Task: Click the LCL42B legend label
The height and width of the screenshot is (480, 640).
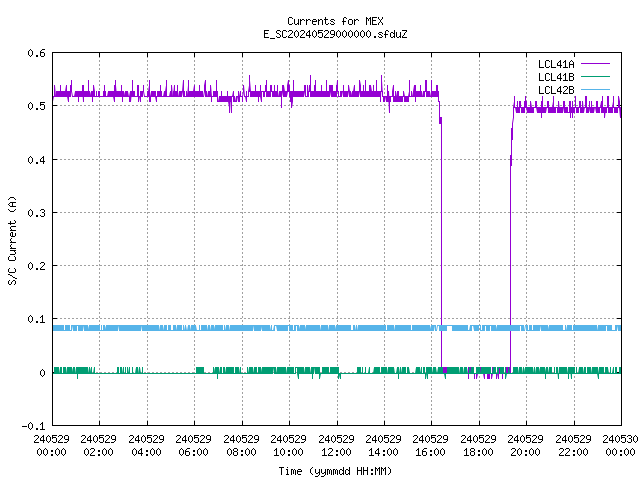Action: 556,90
